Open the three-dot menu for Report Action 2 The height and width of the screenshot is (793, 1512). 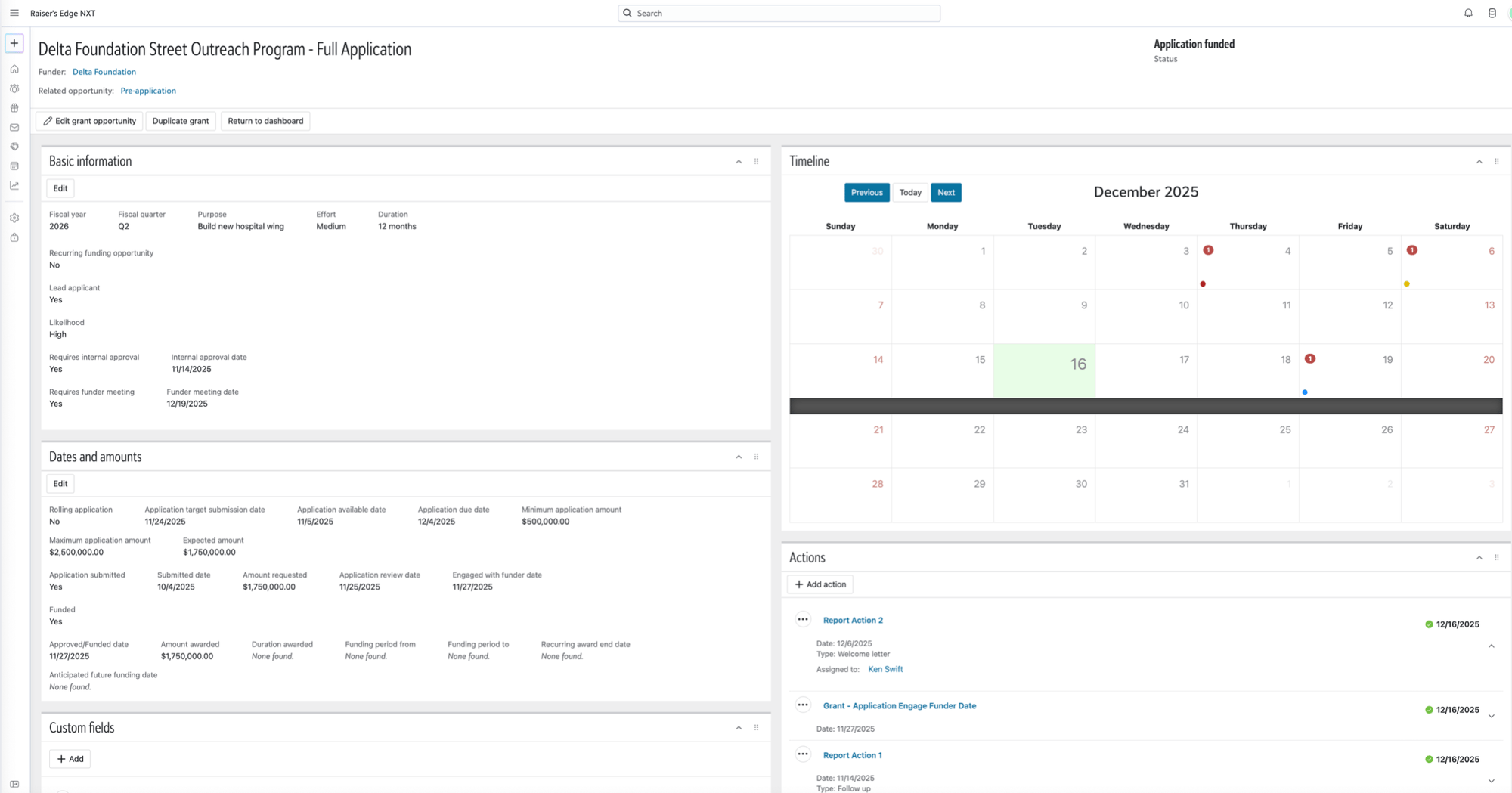coord(803,620)
